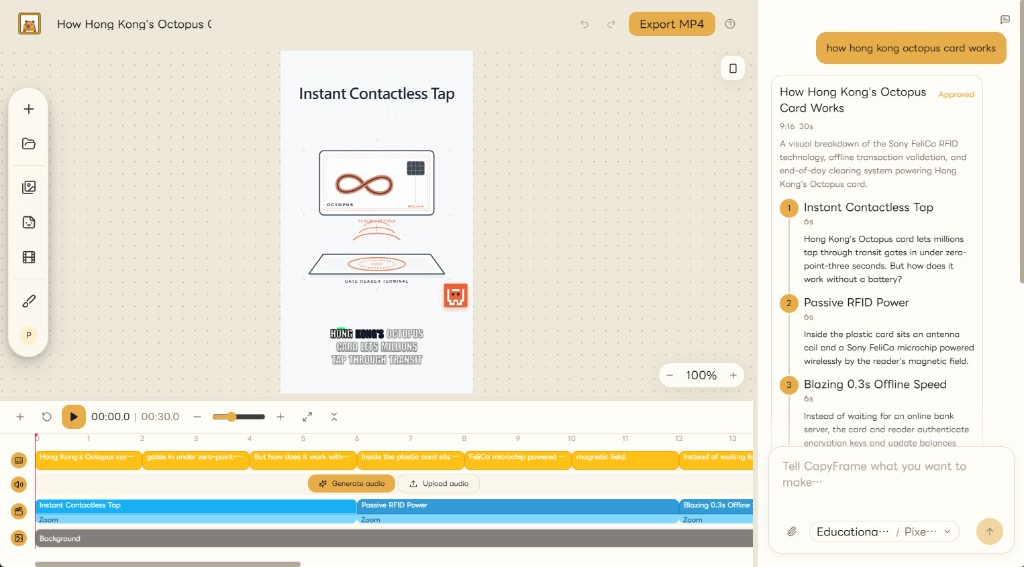
Task: Click the 'Approved' status label
Action: [956, 95]
